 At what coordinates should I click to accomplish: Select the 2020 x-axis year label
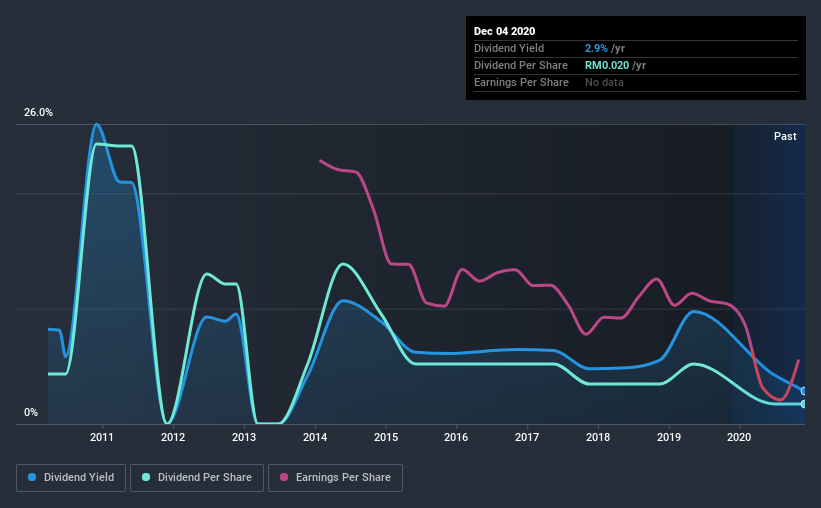739,437
